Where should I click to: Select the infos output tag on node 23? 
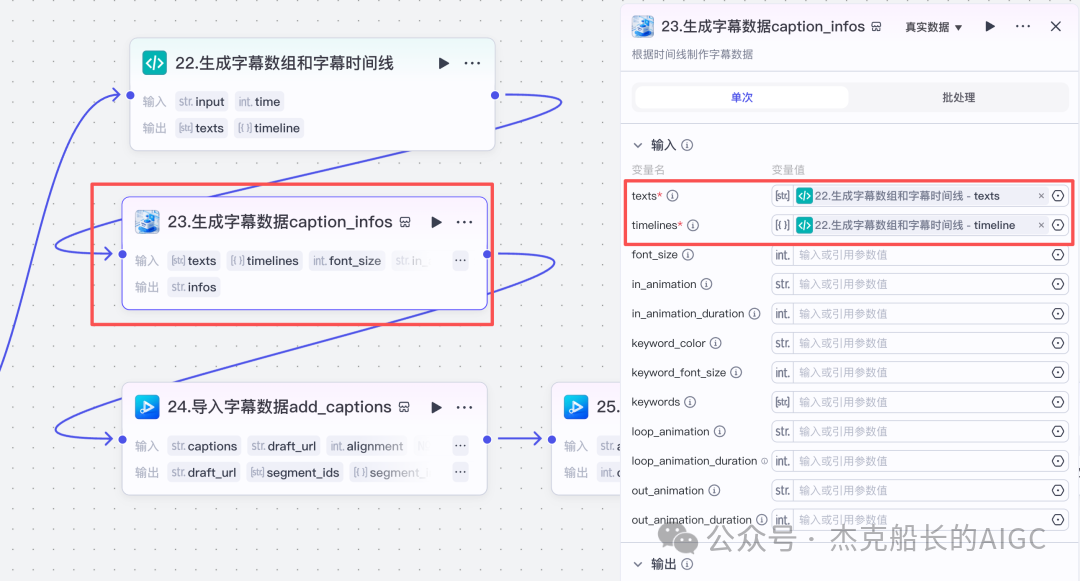[194, 287]
